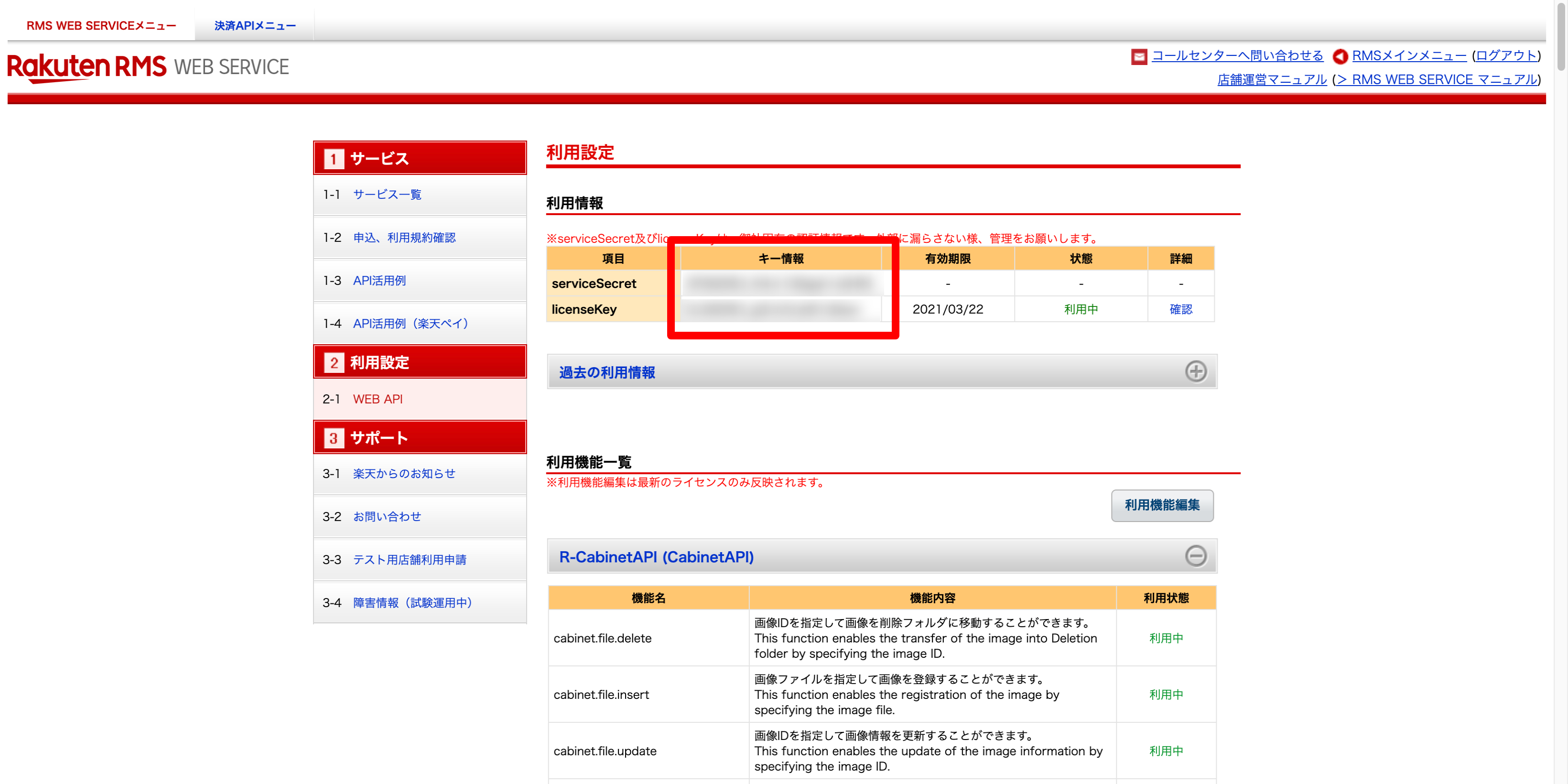
Task: Open the RMS WEB SERVICE マニュアル link
Action: click(x=1437, y=80)
